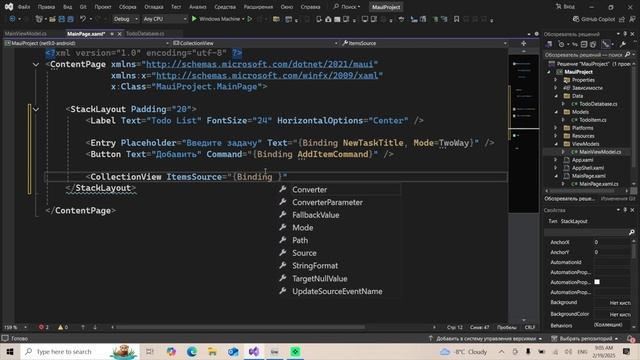Screen dimensions: 640x360
Task: Click the Undo arrow toolbar icon
Action: (83, 19)
